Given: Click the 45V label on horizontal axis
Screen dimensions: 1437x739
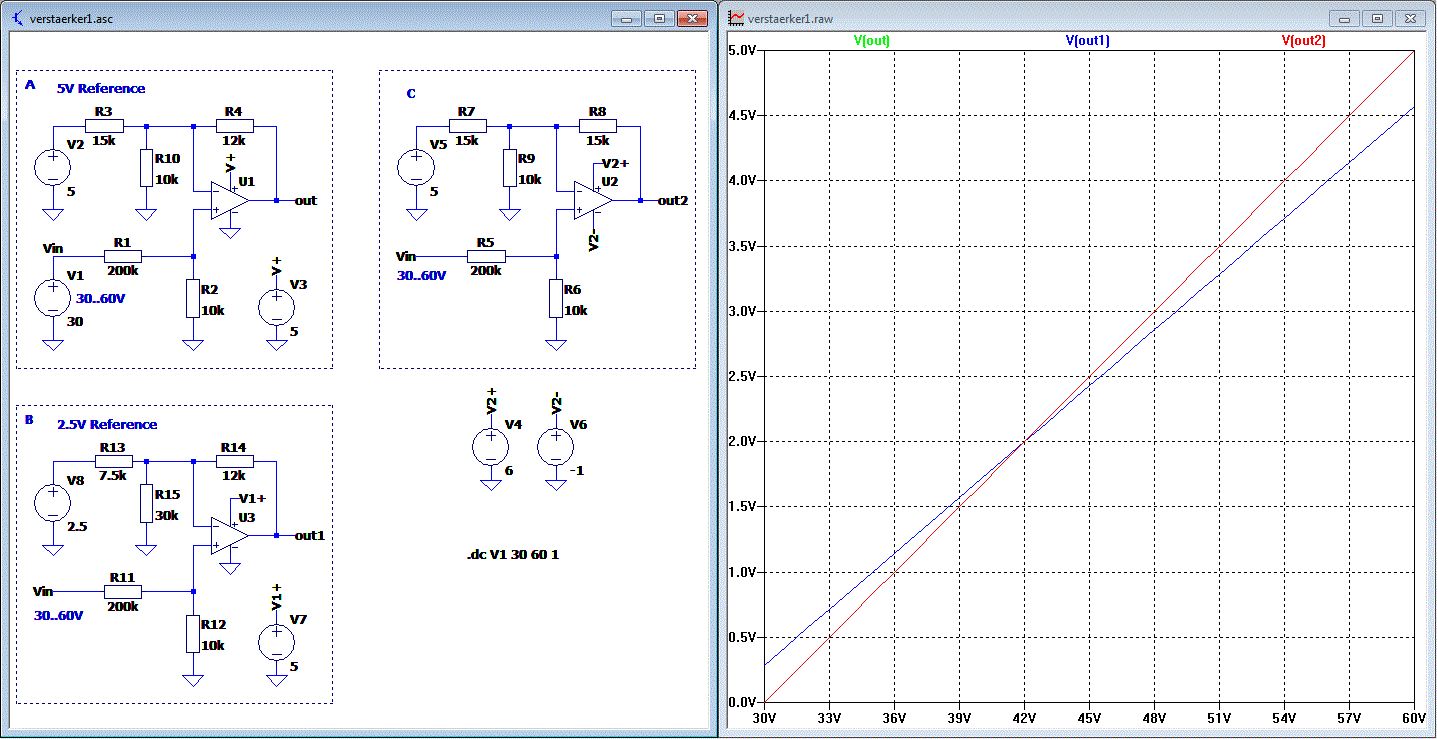Looking at the screenshot, I should pos(1089,718).
